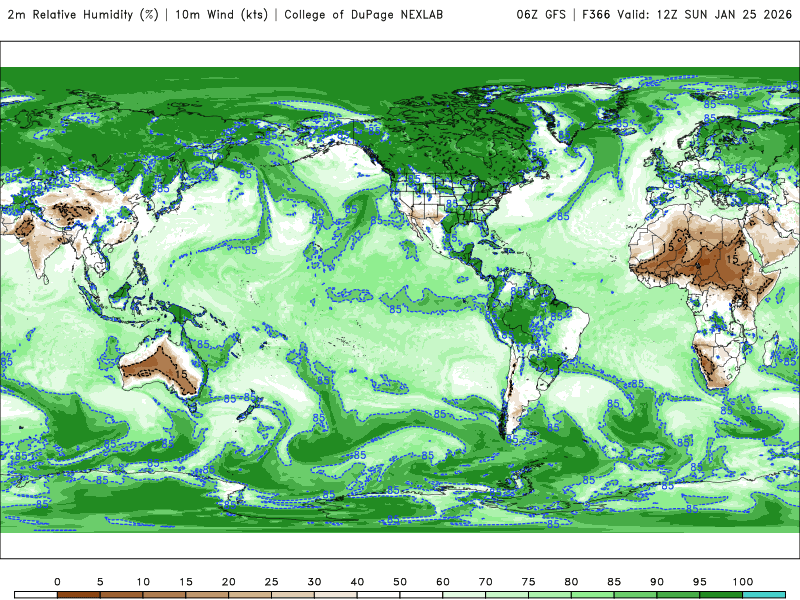
Task: Select the brown 5–10 legend swatch
Action: [121, 595]
